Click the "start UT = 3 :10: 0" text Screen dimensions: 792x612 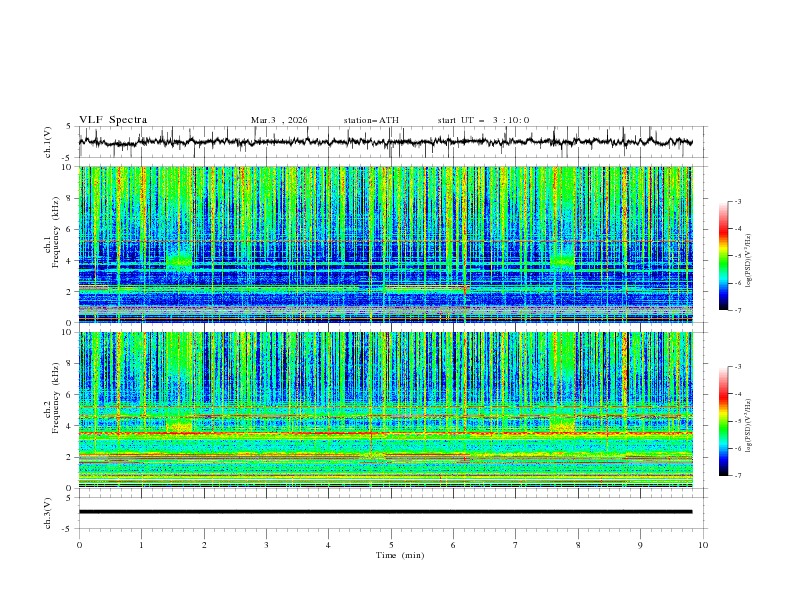coord(483,120)
